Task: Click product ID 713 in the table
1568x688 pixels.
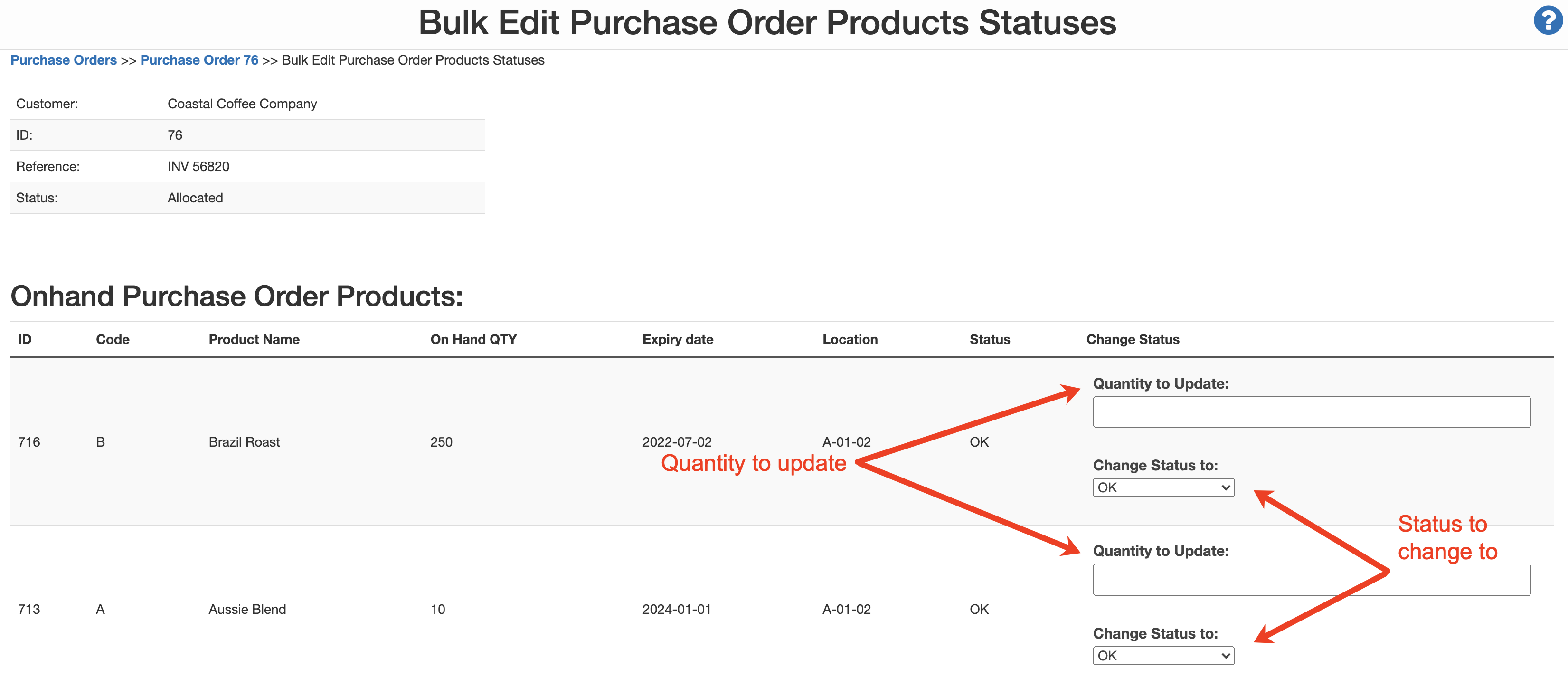Action: (x=29, y=610)
